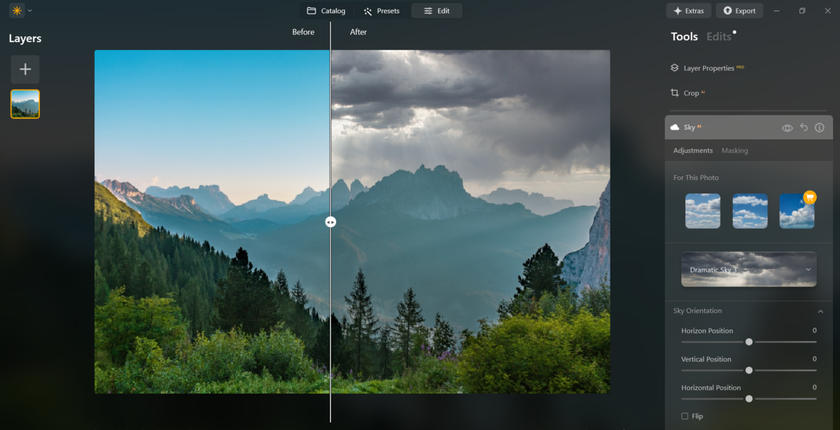The image size is (840, 430).
Task: Click the Before label above the image
Action: tap(303, 32)
